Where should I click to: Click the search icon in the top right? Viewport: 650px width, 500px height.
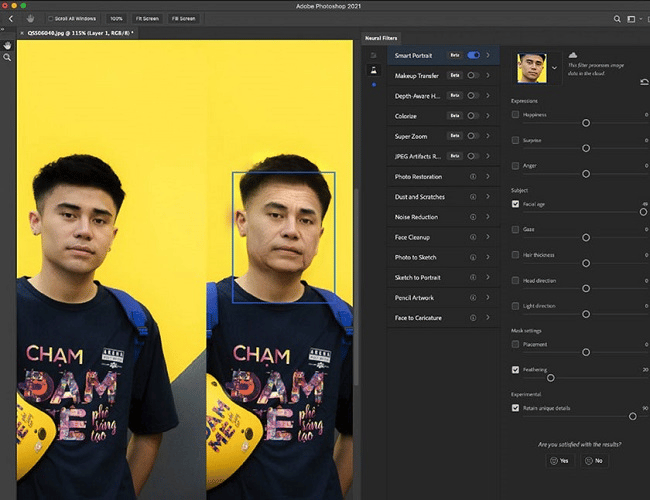pos(617,18)
